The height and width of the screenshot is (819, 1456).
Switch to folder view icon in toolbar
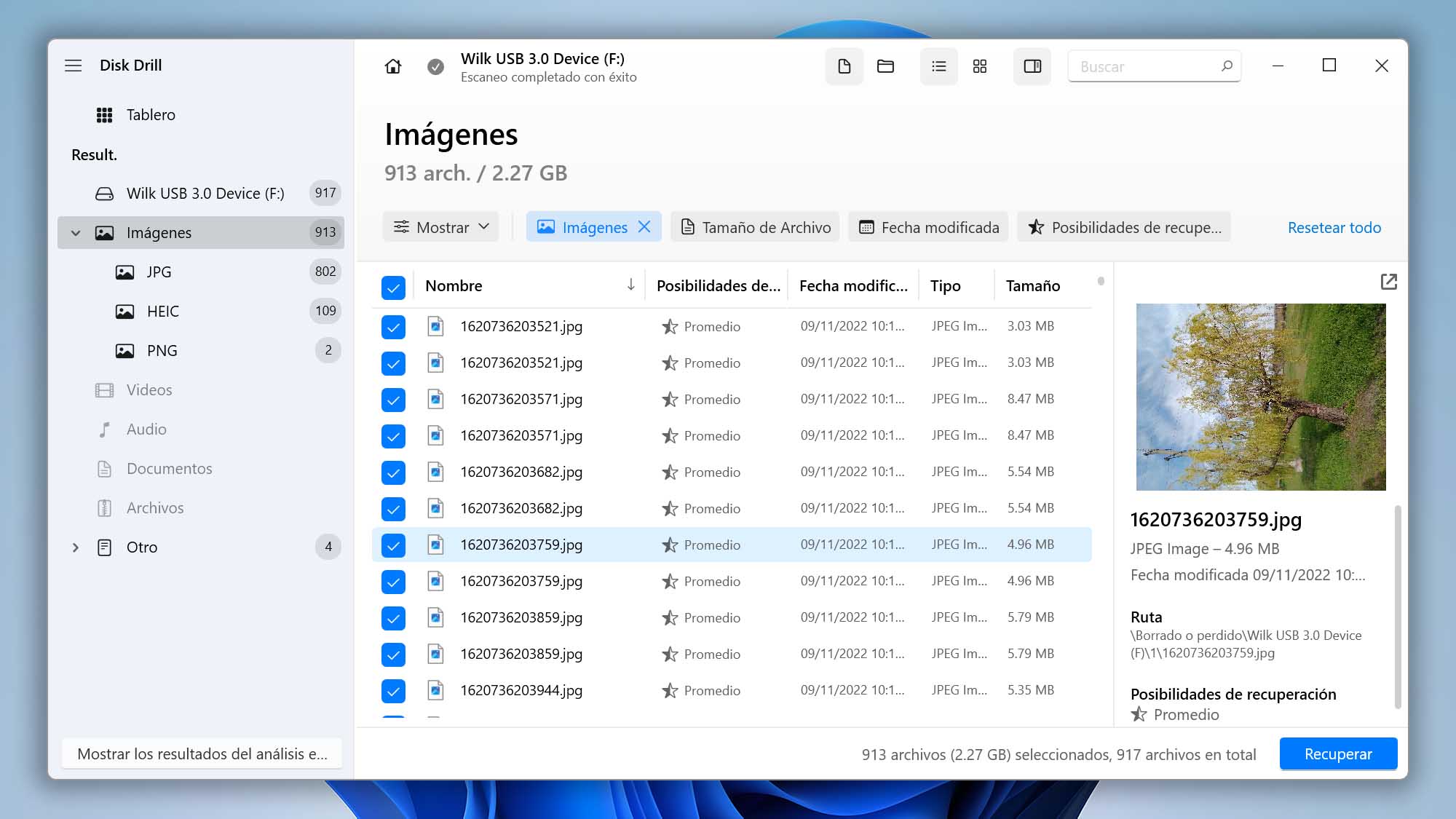click(x=885, y=66)
